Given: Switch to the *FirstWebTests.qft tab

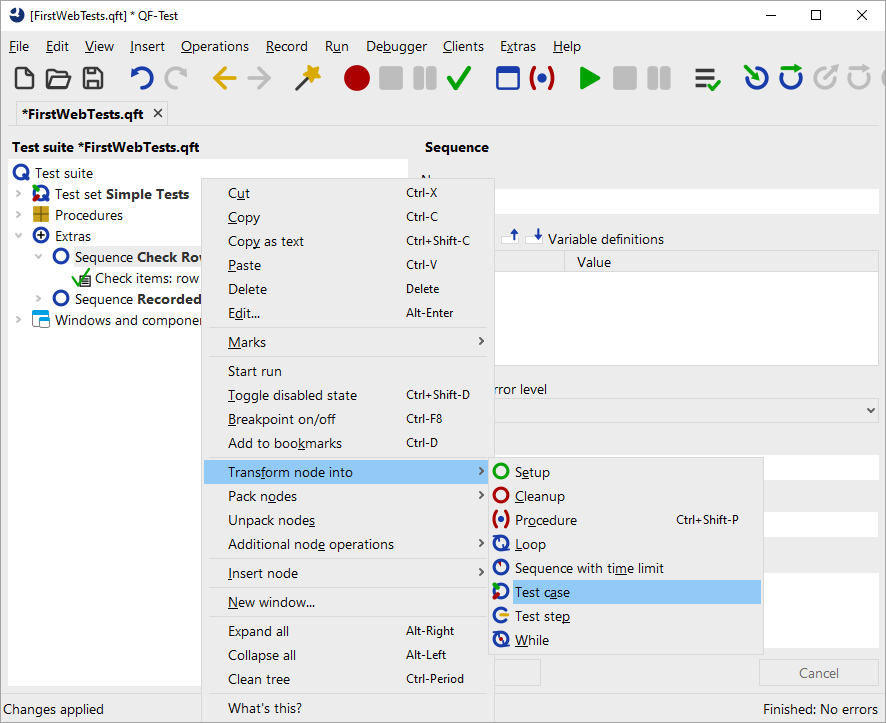Looking at the screenshot, I should click(x=82, y=114).
